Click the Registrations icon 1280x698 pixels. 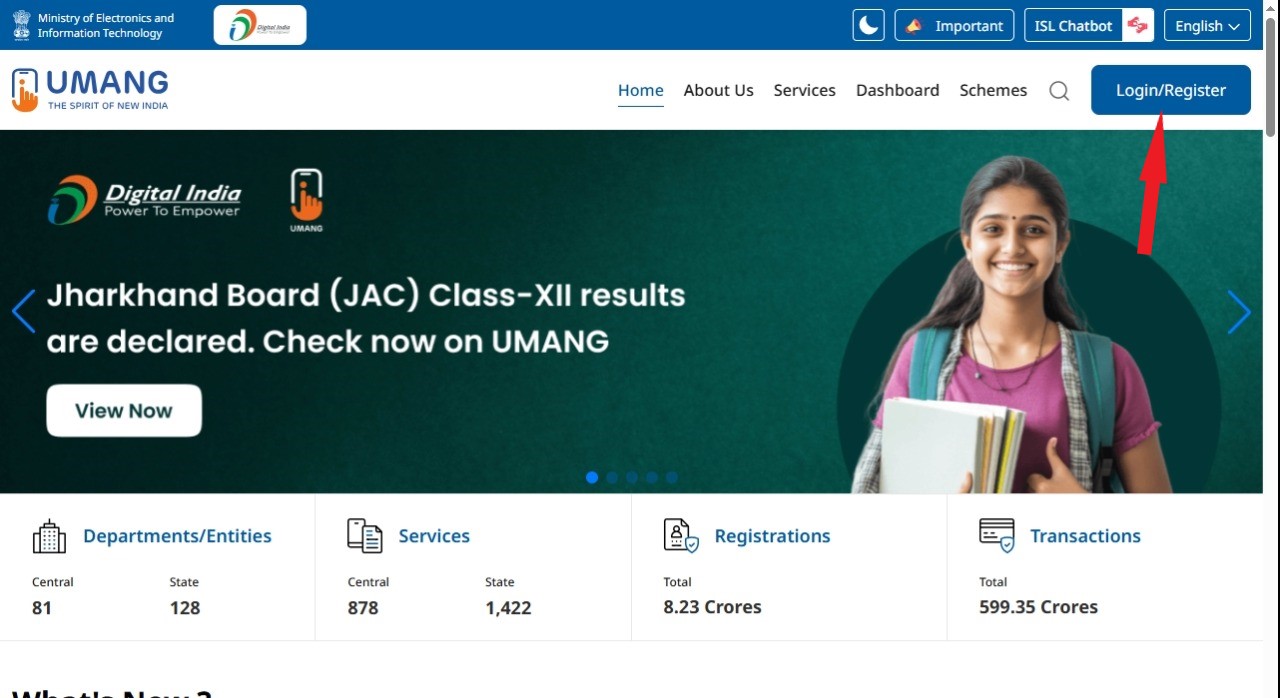point(681,536)
